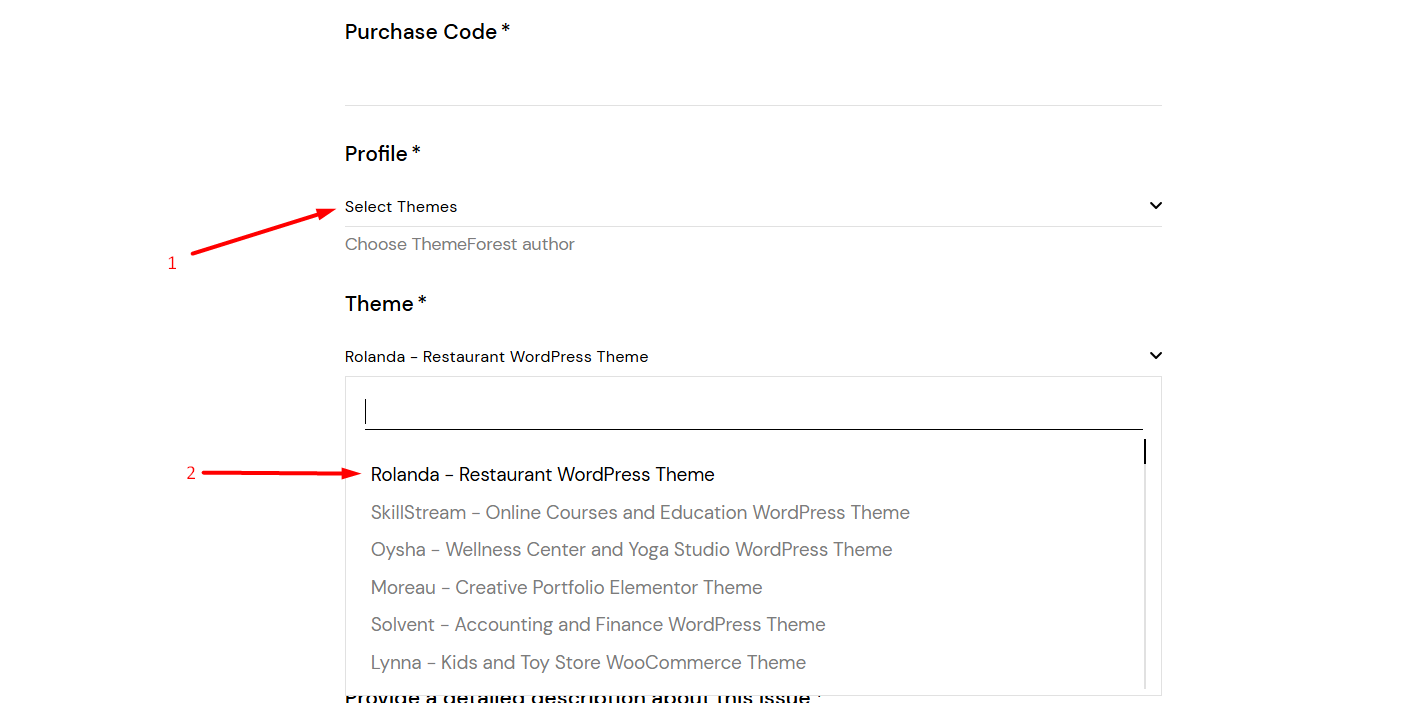Pick 'Oysha - Wellness Center and Yoga Studio' theme
The image size is (1406, 703).
pos(631,550)
